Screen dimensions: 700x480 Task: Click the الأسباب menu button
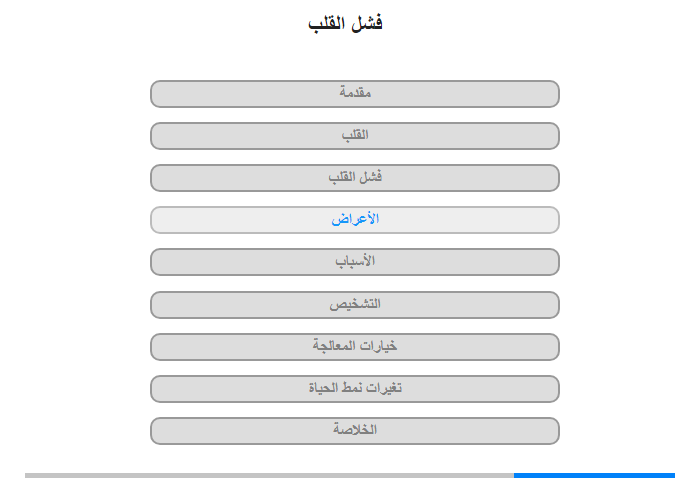pos(355,262)
